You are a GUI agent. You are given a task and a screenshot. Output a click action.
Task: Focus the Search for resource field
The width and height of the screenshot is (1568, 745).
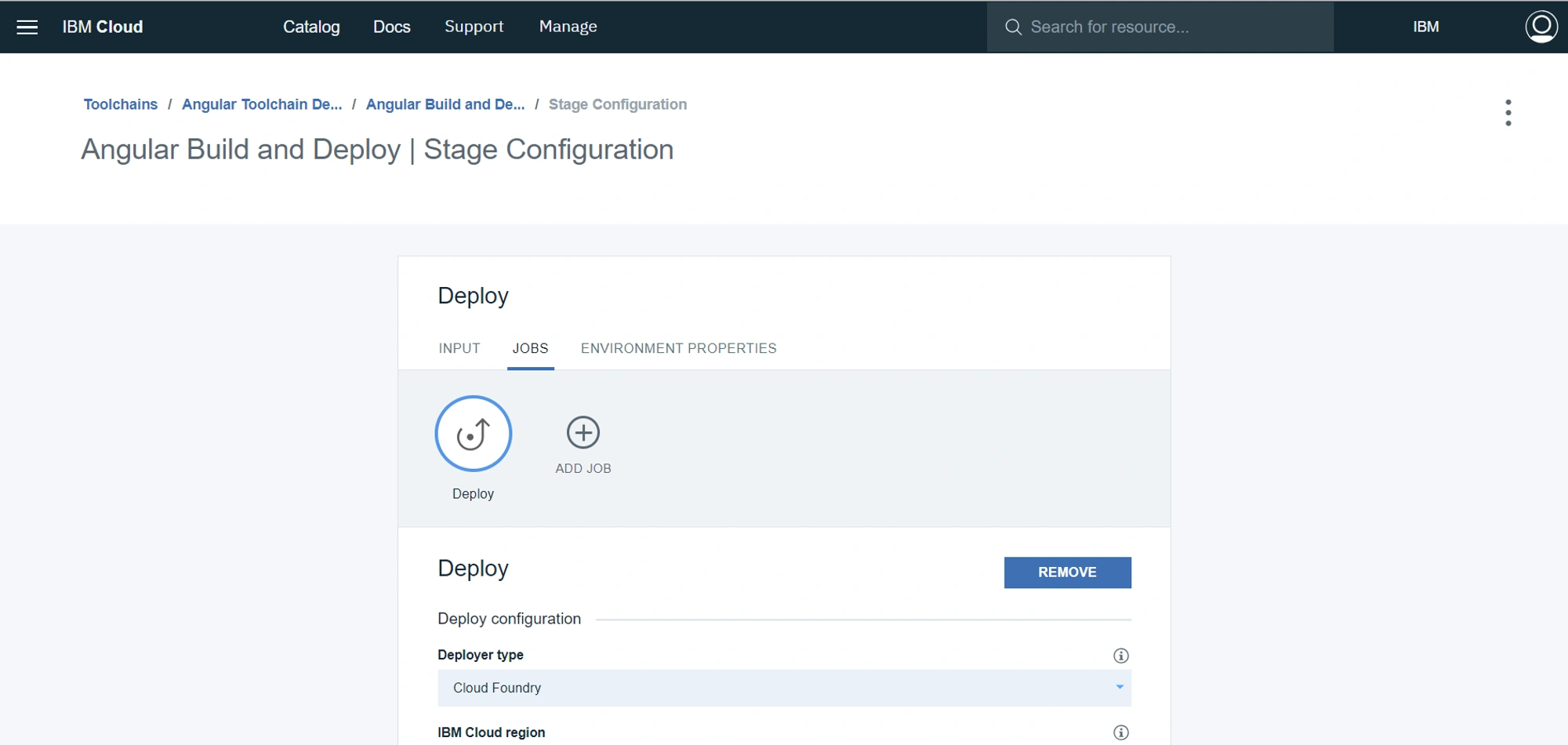[x=1160, y=27]
